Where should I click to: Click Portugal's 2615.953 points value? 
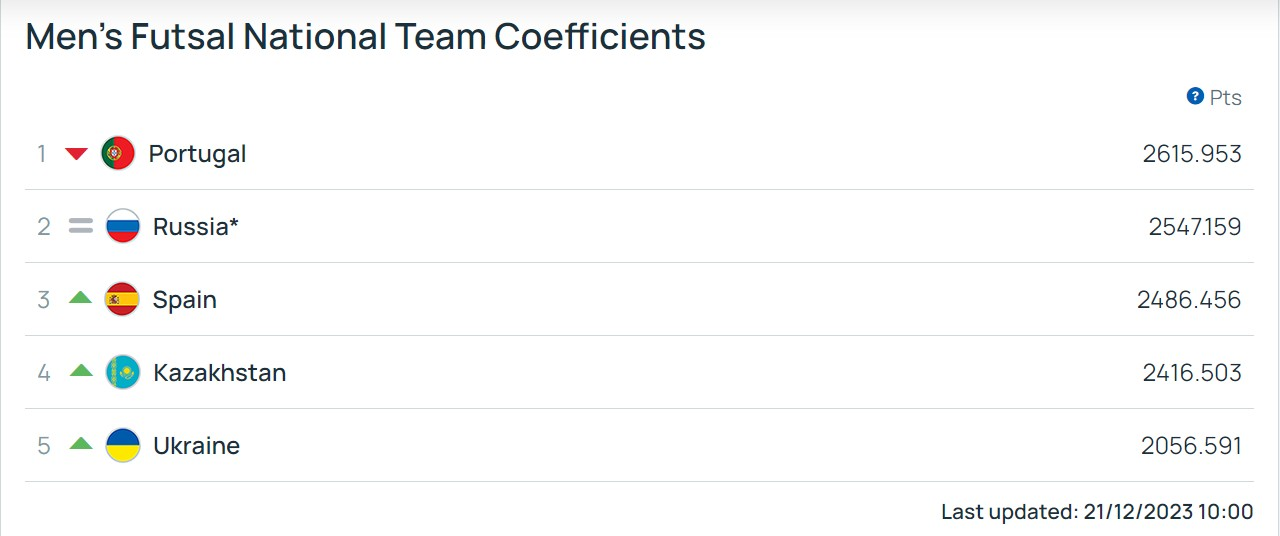click(x=1192, y=154)
